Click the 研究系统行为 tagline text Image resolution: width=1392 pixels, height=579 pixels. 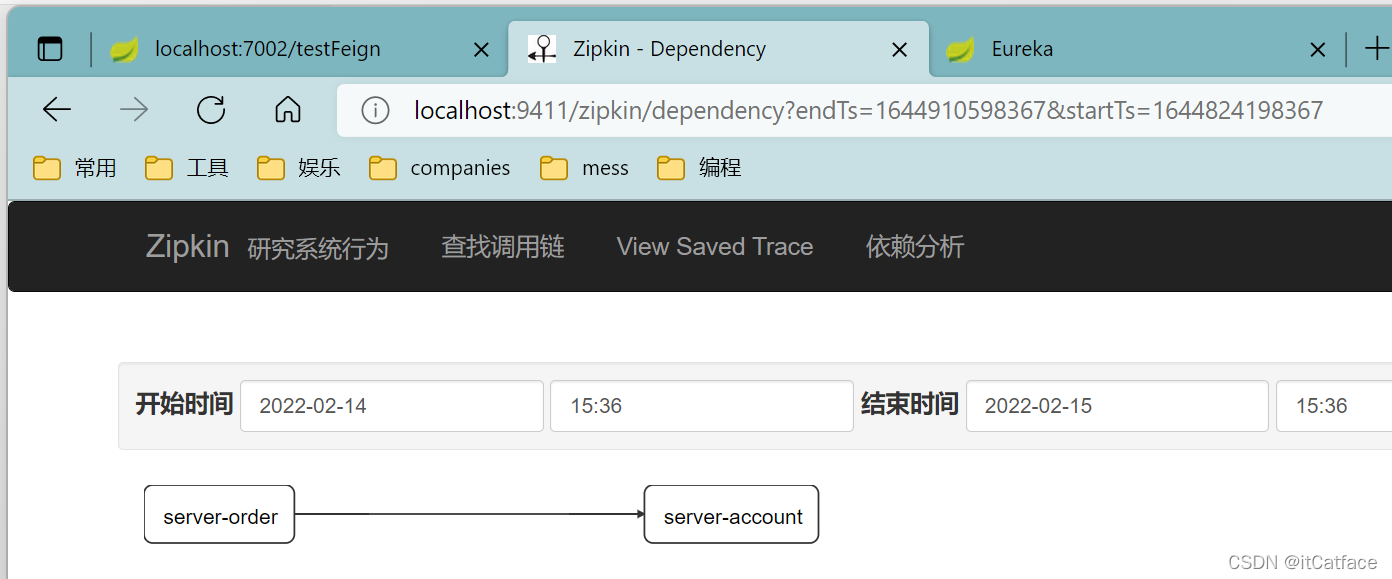tap(318, 248)
